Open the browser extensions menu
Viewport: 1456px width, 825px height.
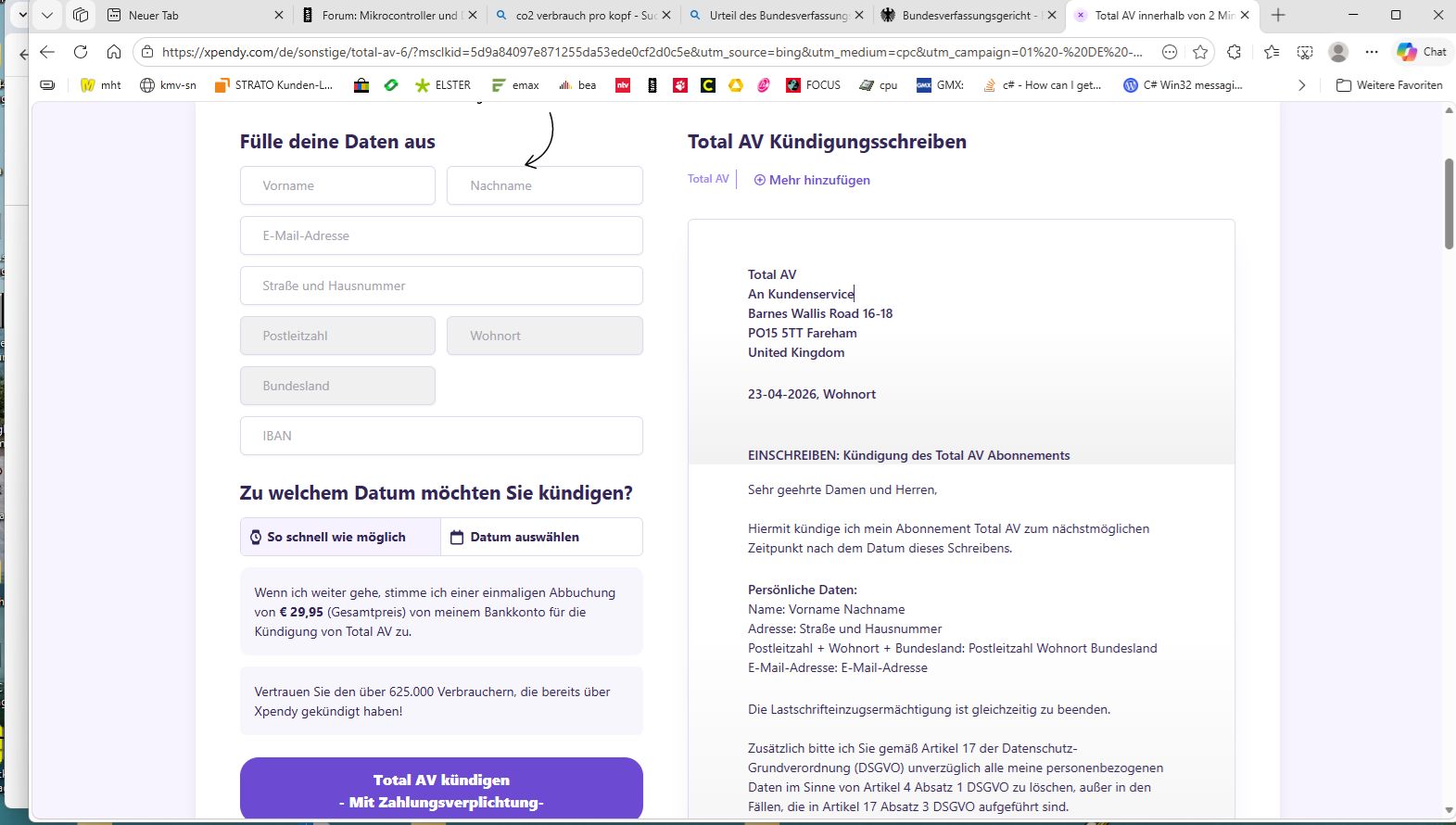point(1234,52)
